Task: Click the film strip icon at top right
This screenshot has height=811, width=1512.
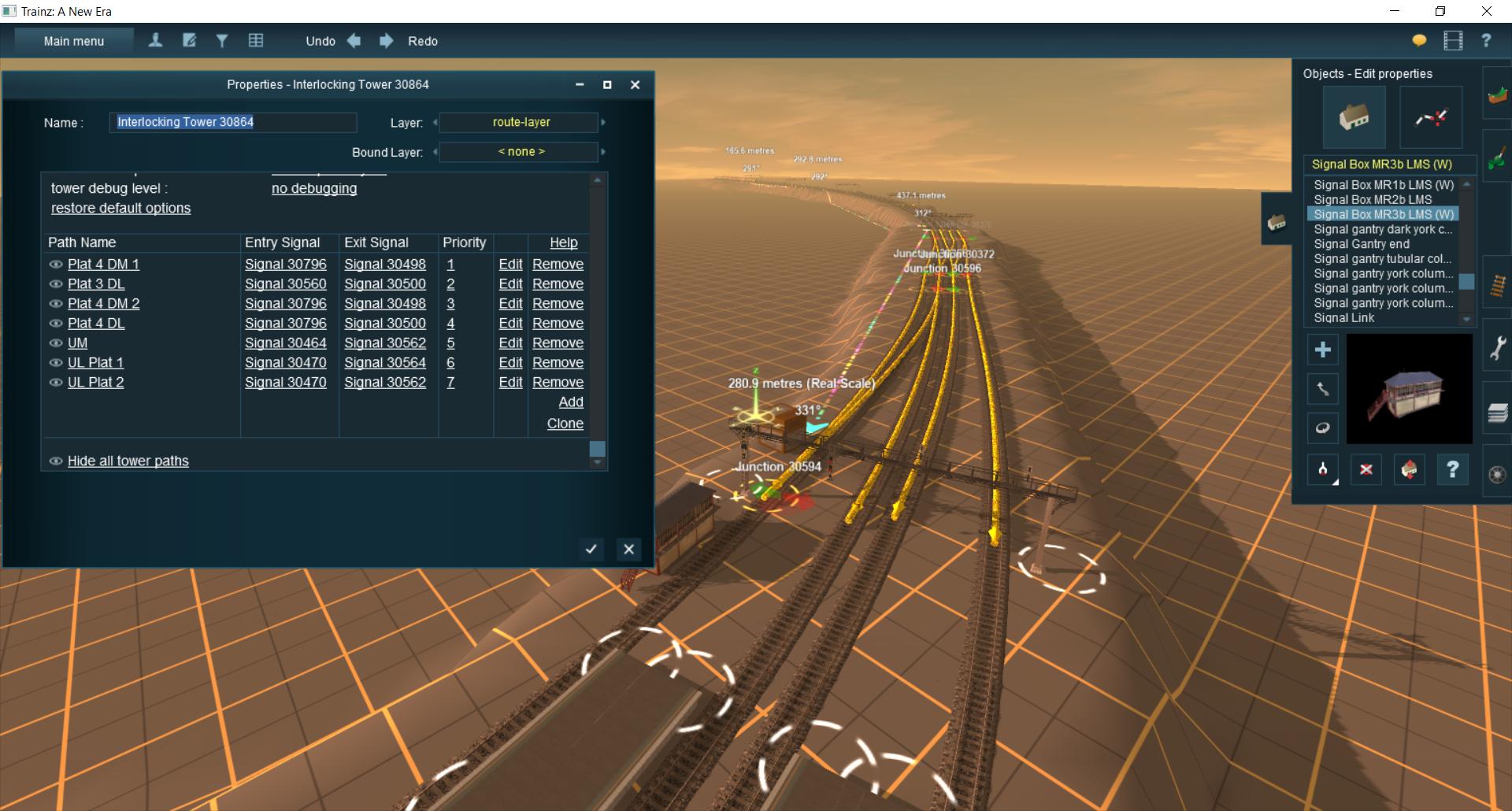Action: 1453,41
